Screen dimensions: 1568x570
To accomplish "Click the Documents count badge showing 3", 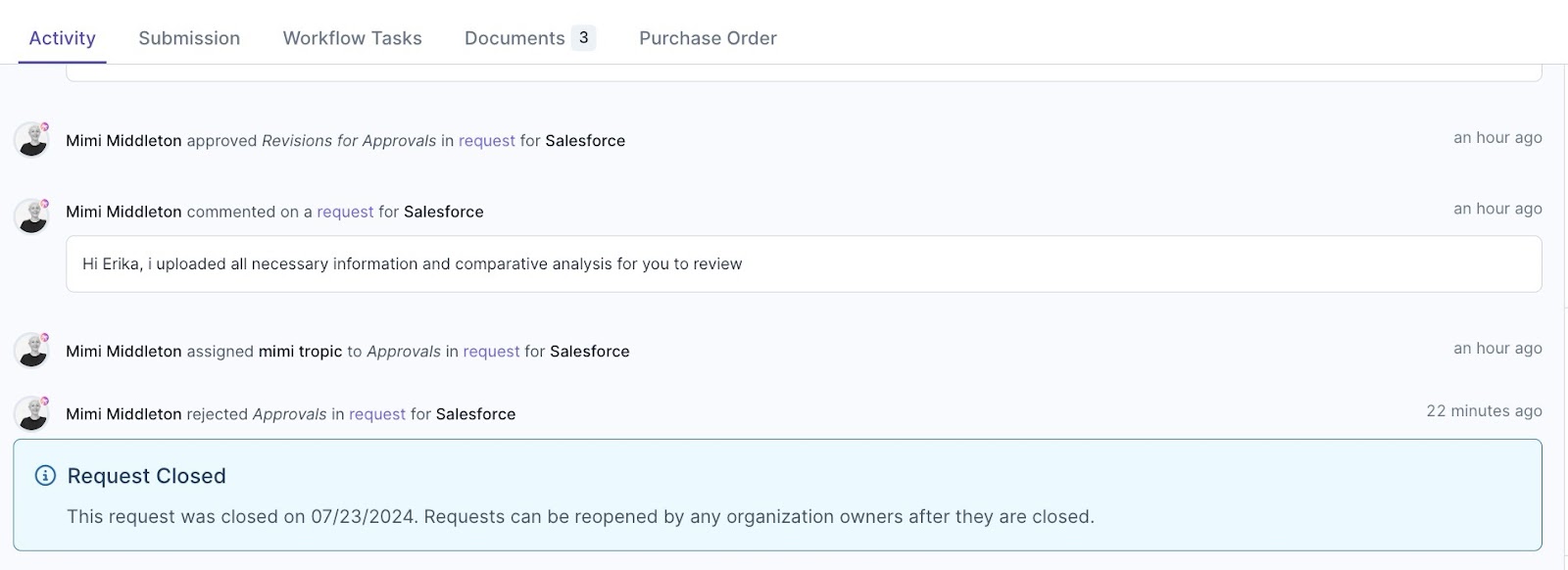I will click(583, 38).
